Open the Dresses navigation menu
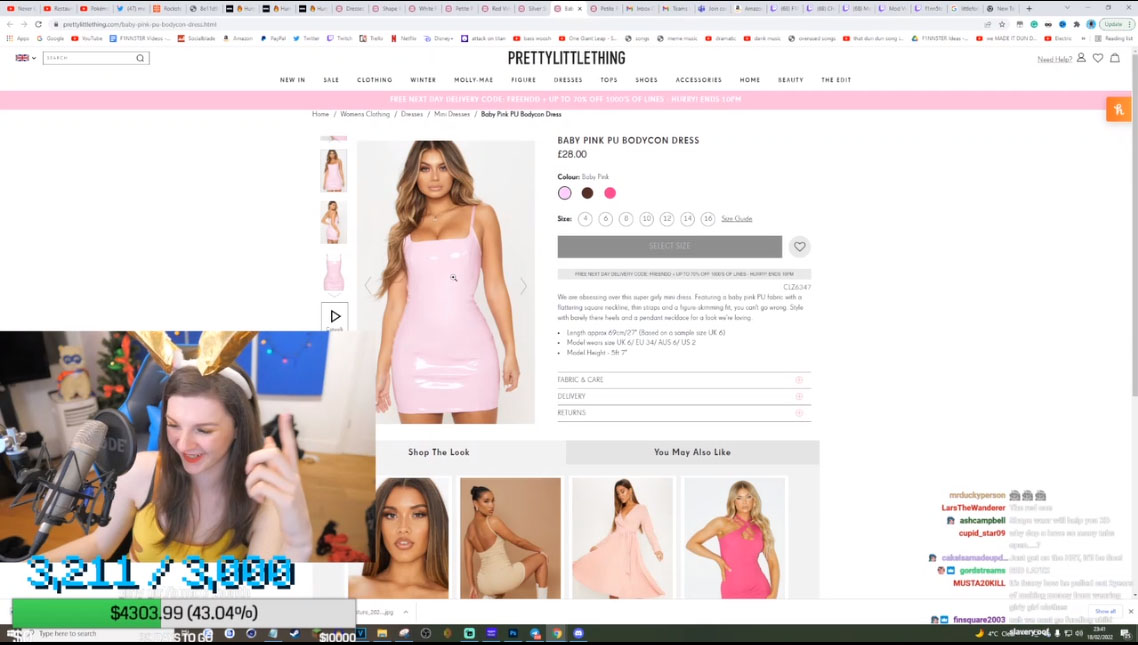1138x645 pixels. coord(568,80)
